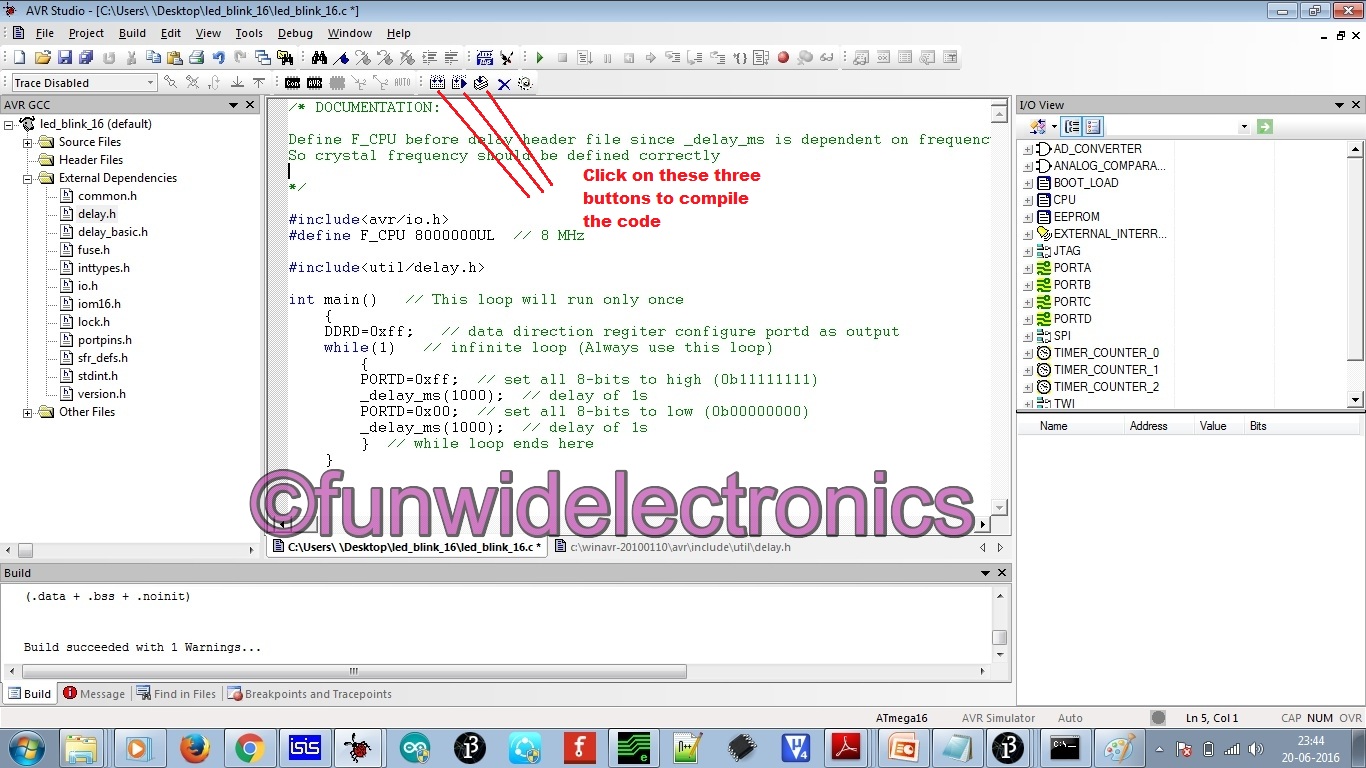Click the Paste icon on the toolbar
Screen dimensions: 1366x768
click(x=174, y=57)
